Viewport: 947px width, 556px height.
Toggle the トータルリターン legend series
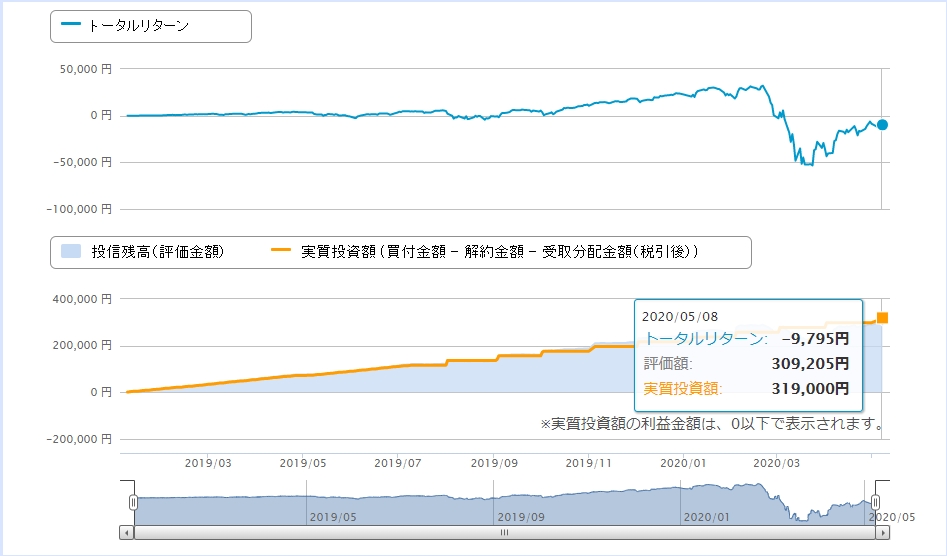(x=126, y=25)
